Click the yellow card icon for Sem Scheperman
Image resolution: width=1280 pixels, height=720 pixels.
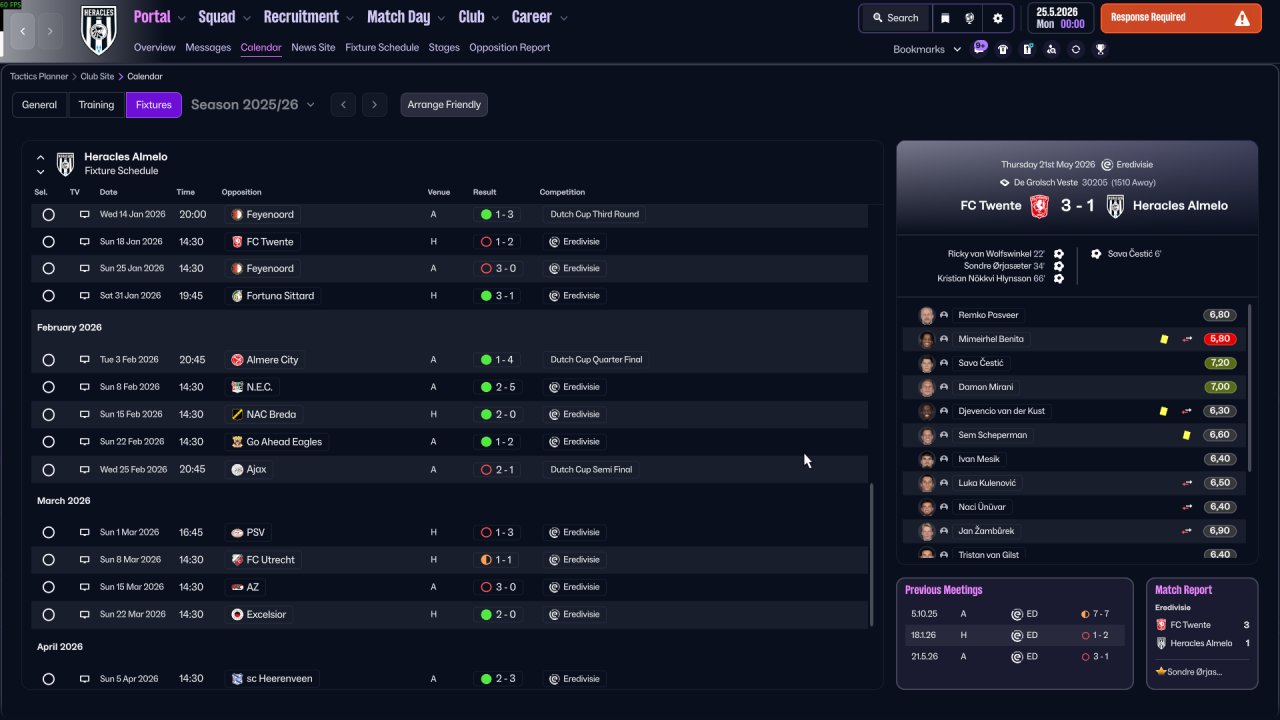tap(1186, 435)
